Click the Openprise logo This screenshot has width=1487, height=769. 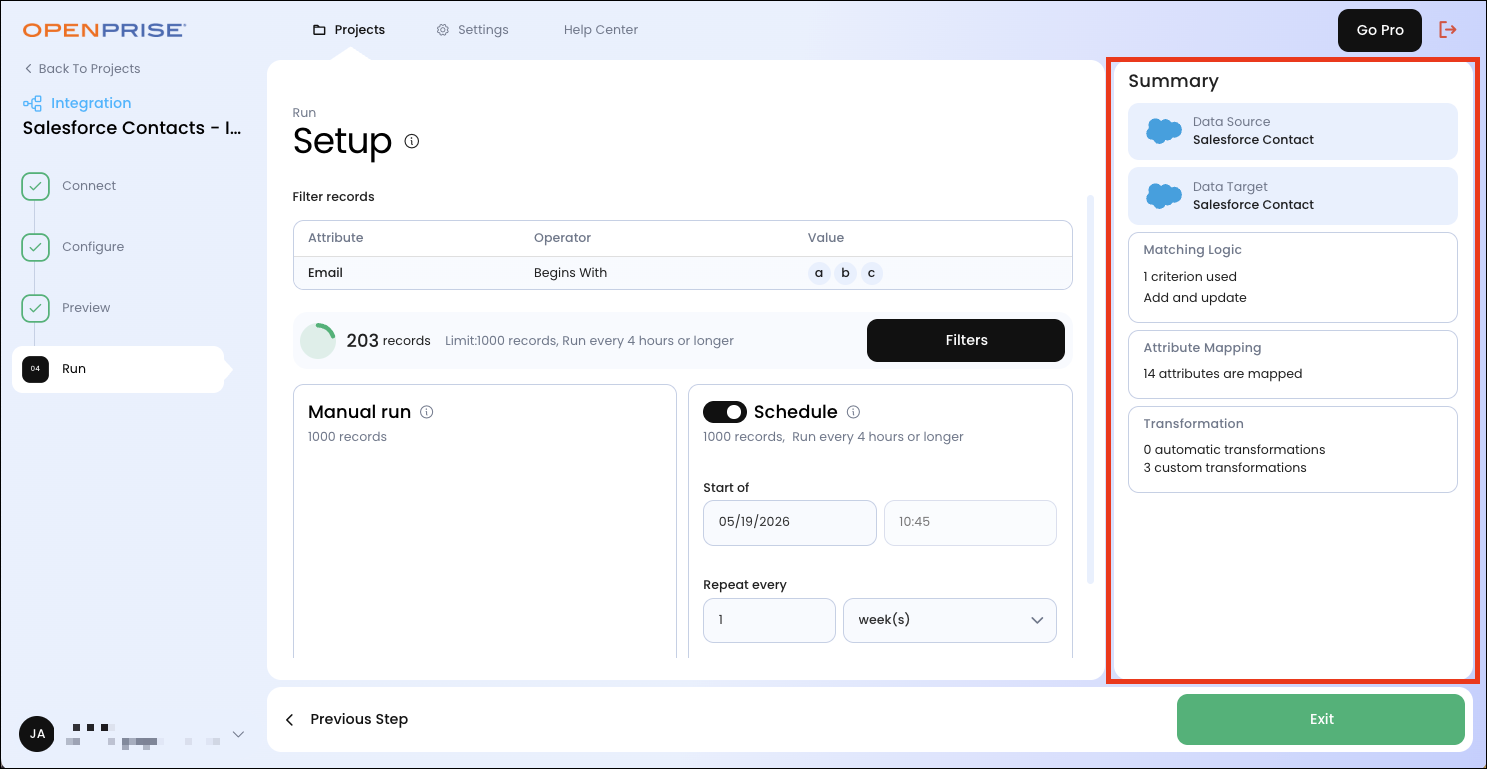click(x=104, y=30)
